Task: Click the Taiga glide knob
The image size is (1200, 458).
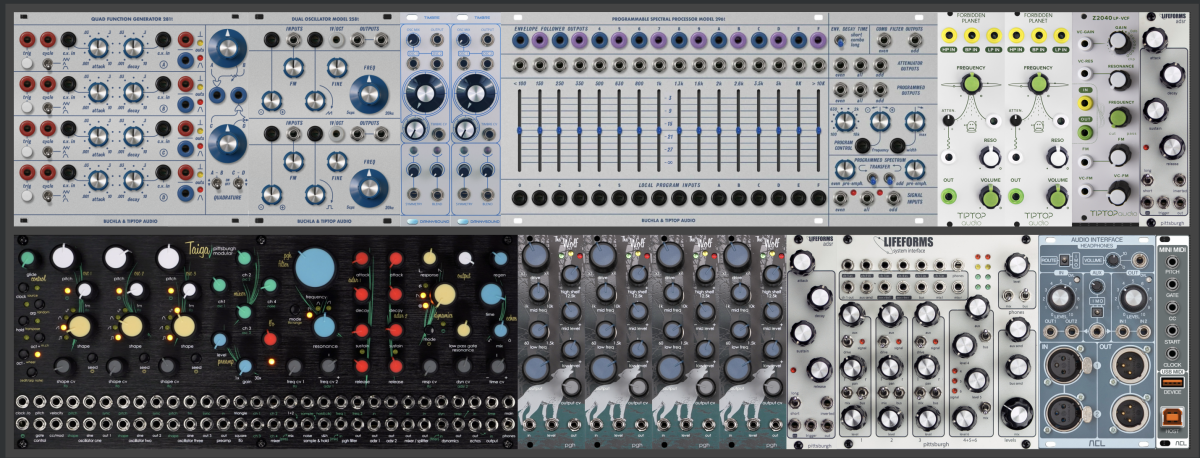Action: (28, 259)
